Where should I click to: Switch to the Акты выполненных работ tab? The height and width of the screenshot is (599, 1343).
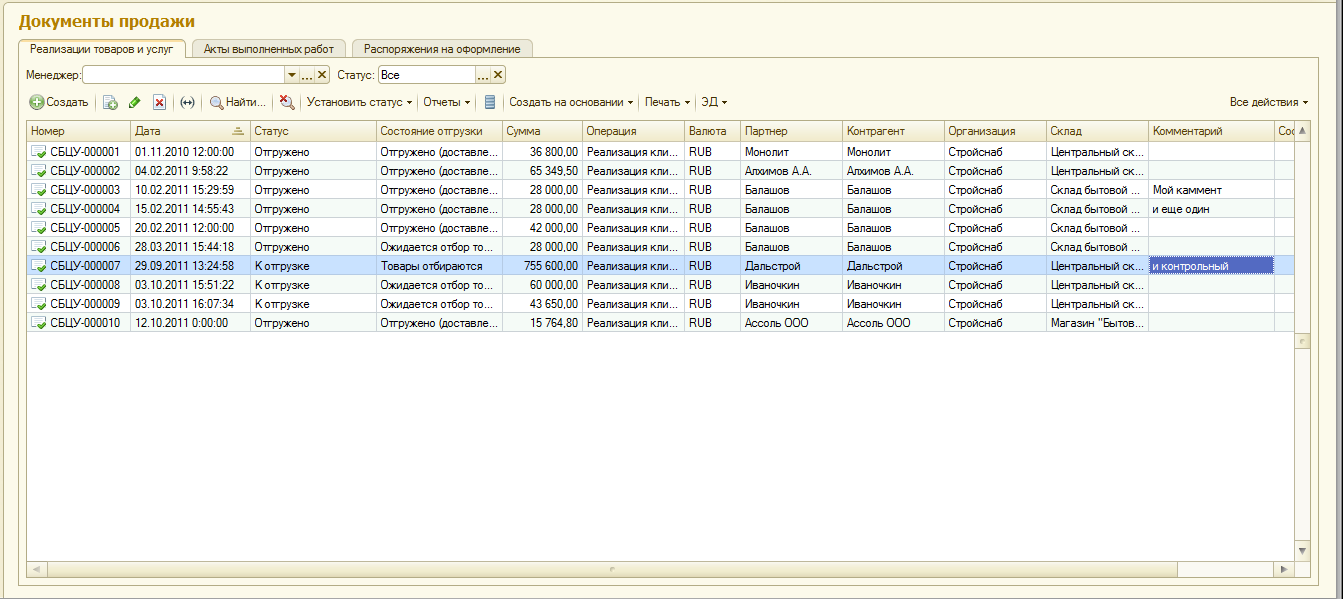click(269, 48)
